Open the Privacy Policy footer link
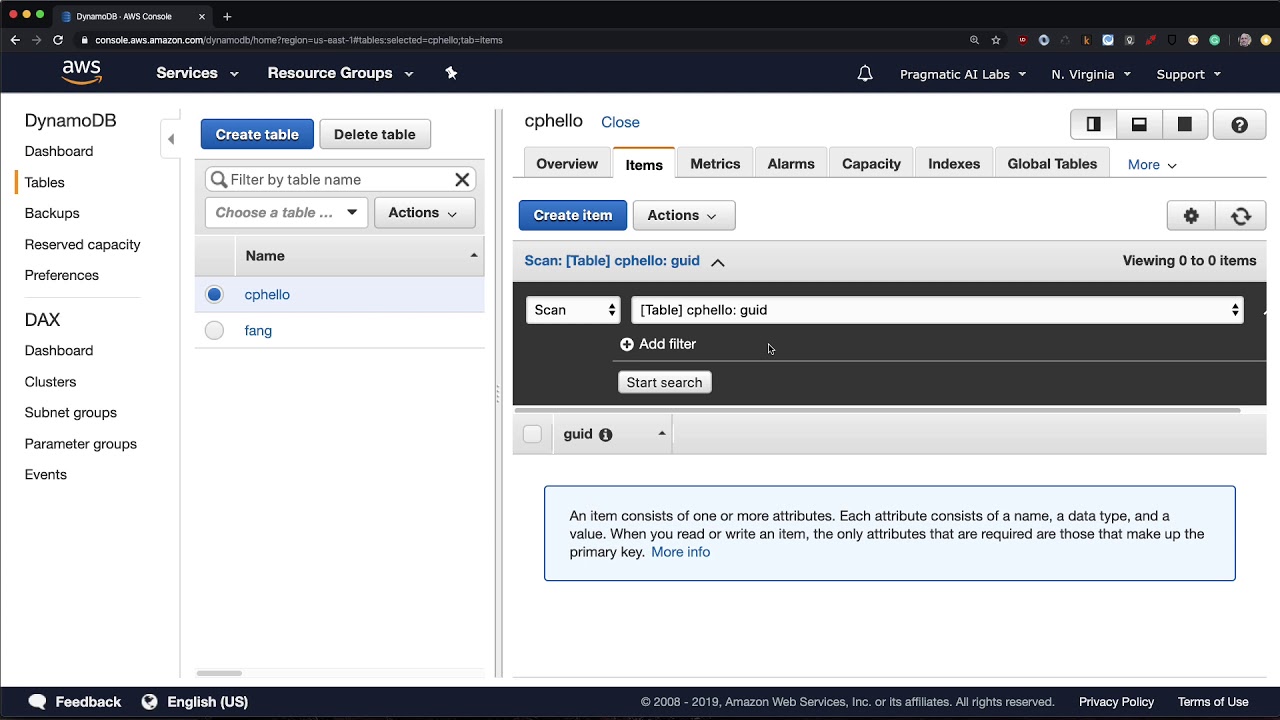Image resolution: width=1280 pixels, height=720 pixels. (x=1116, y=702)
